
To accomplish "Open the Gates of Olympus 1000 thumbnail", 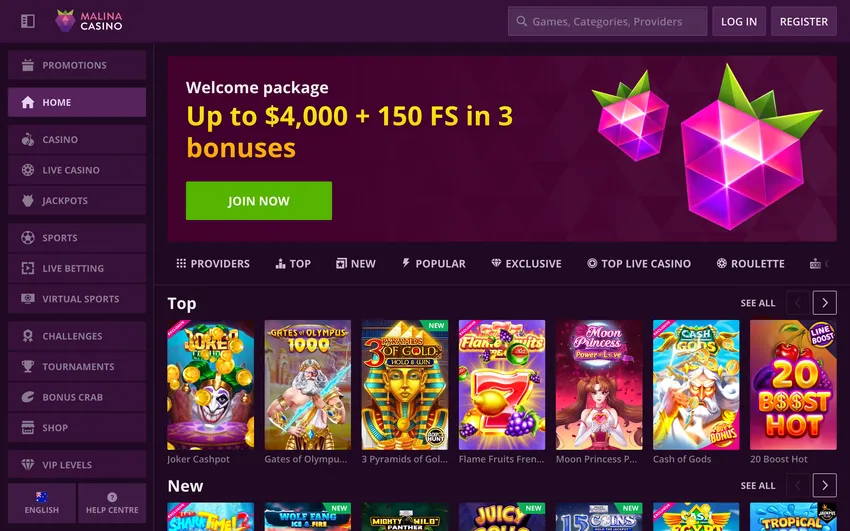I will (307, 385).
